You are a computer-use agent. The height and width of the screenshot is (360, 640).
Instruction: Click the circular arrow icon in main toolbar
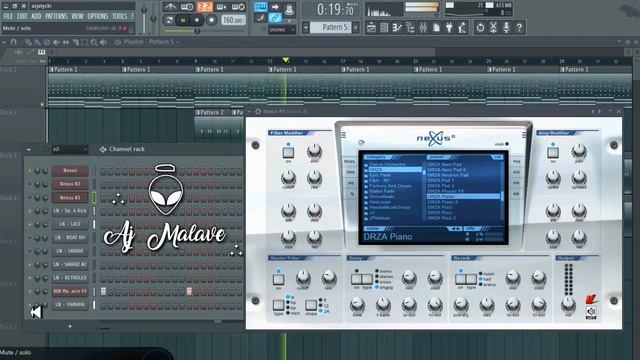pyautogui.click(x=480, y=27)
